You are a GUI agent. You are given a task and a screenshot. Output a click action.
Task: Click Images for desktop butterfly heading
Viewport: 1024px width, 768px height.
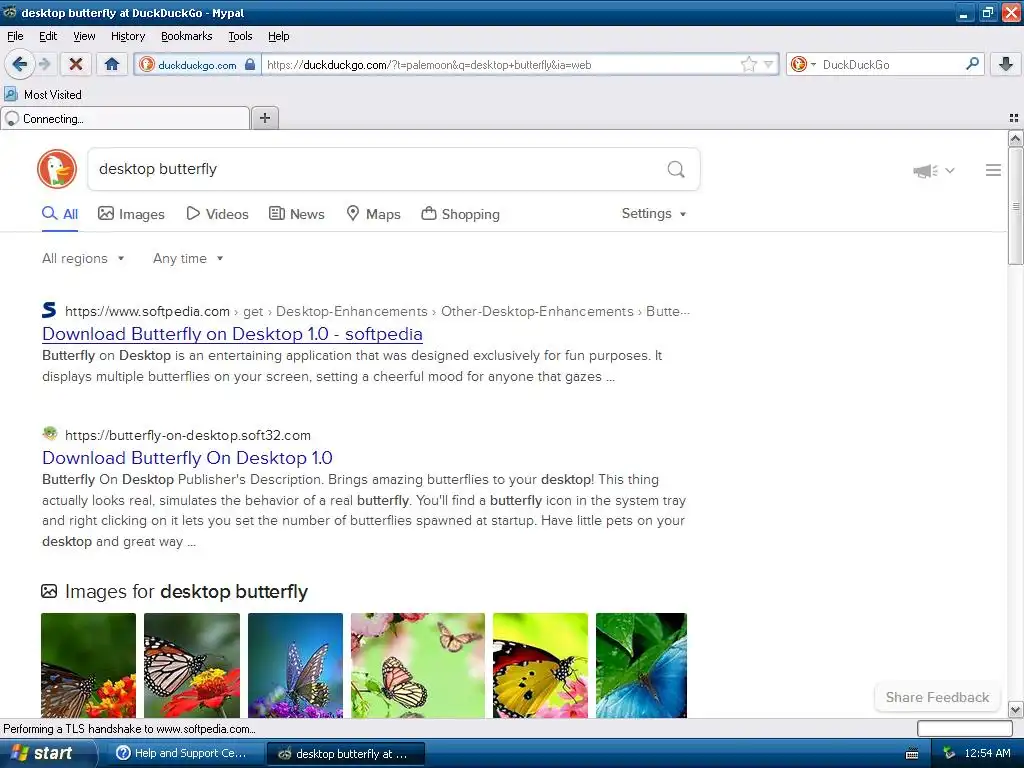point(186,592)
